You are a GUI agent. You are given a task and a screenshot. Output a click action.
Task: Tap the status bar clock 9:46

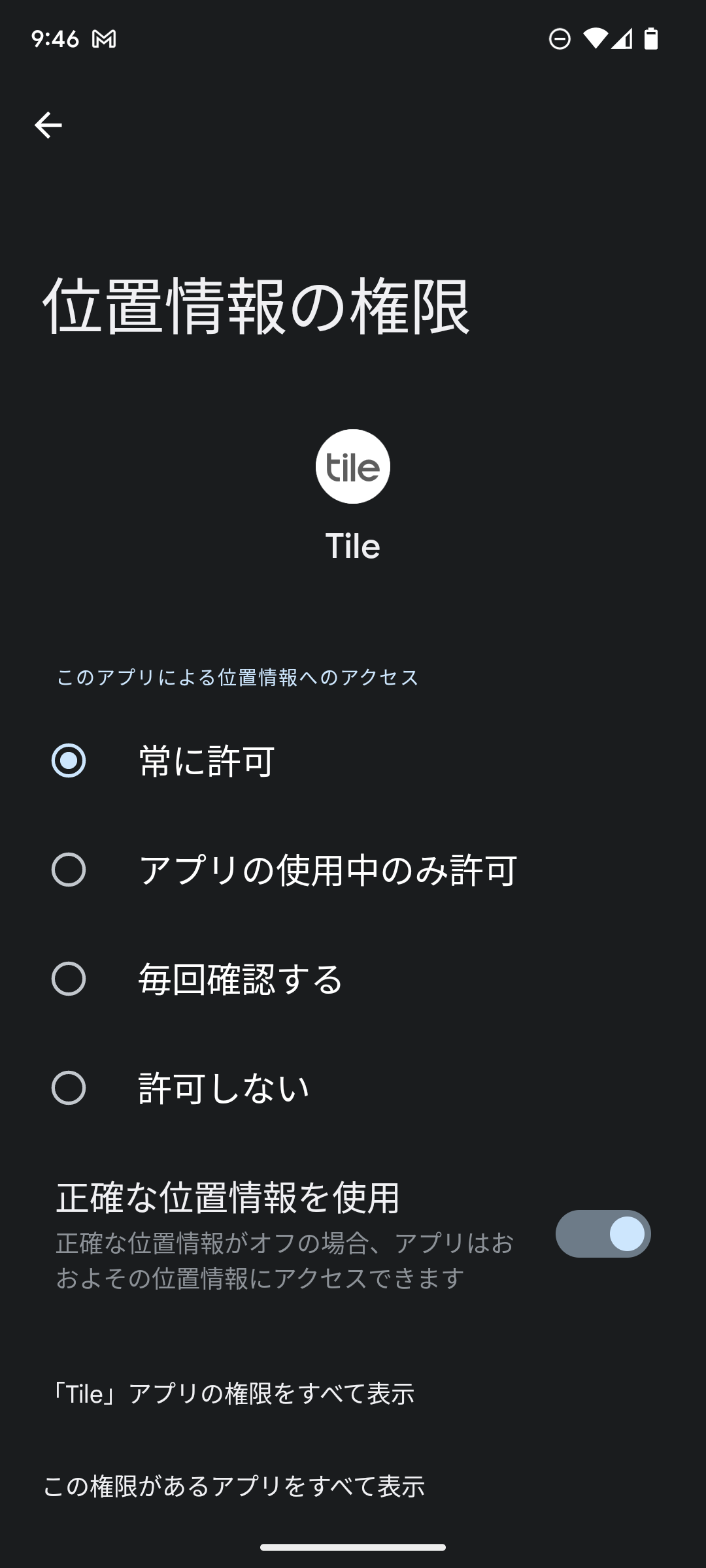[x=56, y=39]
